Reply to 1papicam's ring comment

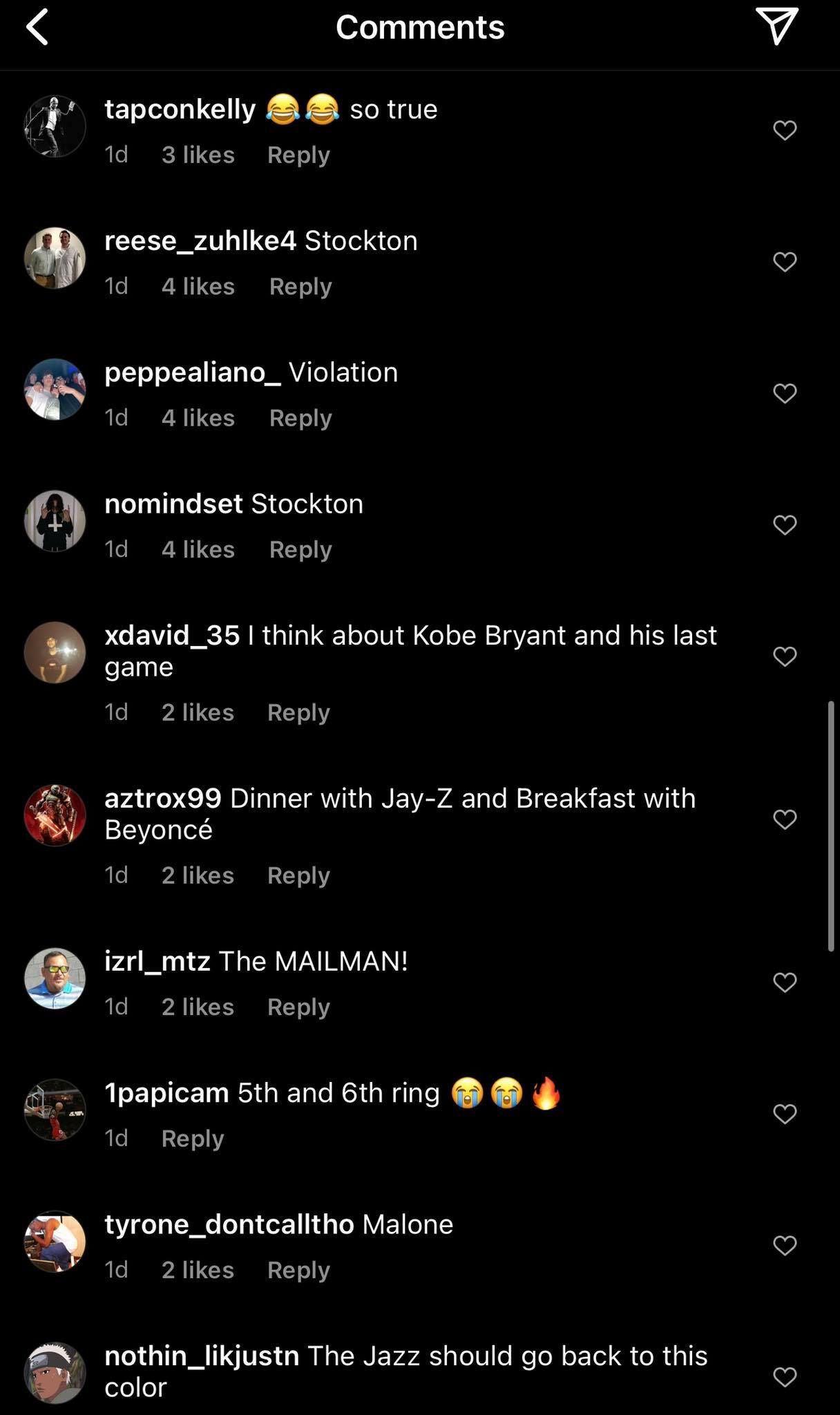193,1139
